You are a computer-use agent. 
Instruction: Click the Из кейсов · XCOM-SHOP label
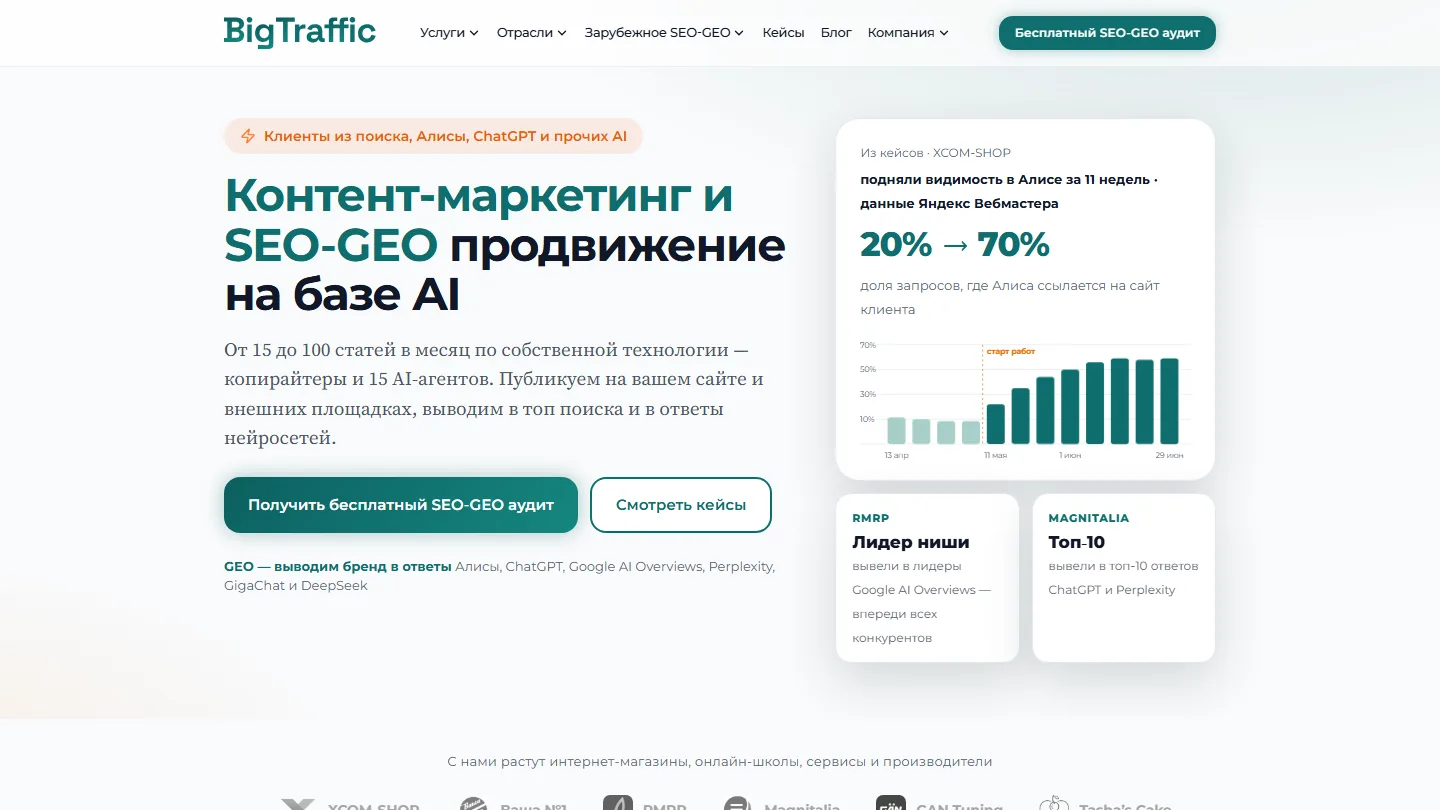935,153
